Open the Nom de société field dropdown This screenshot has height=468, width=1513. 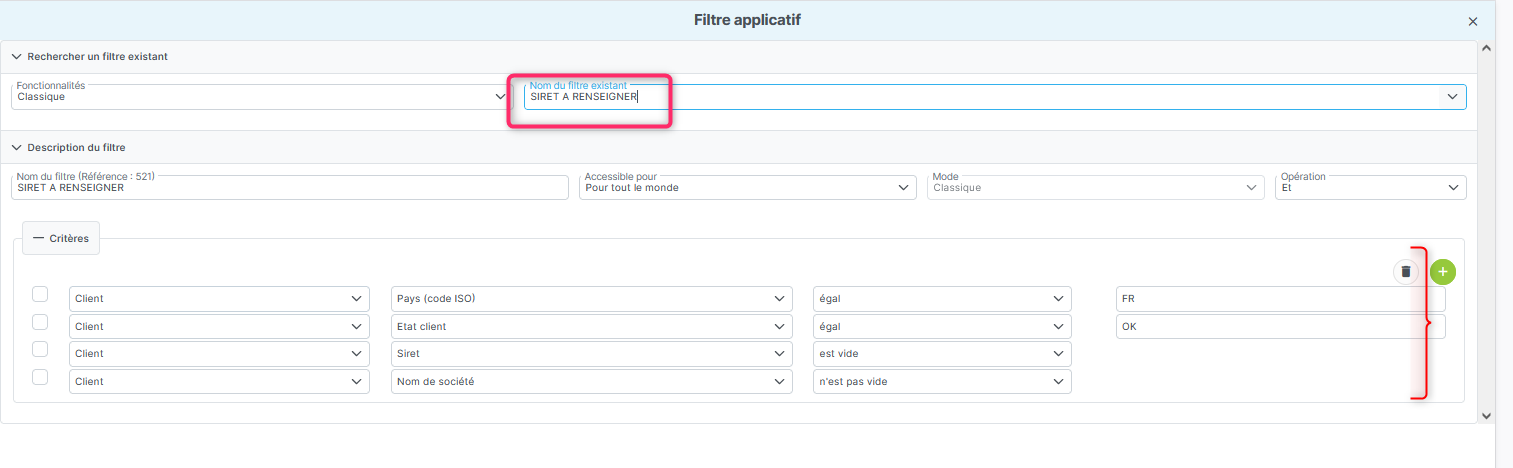(591, 382)
